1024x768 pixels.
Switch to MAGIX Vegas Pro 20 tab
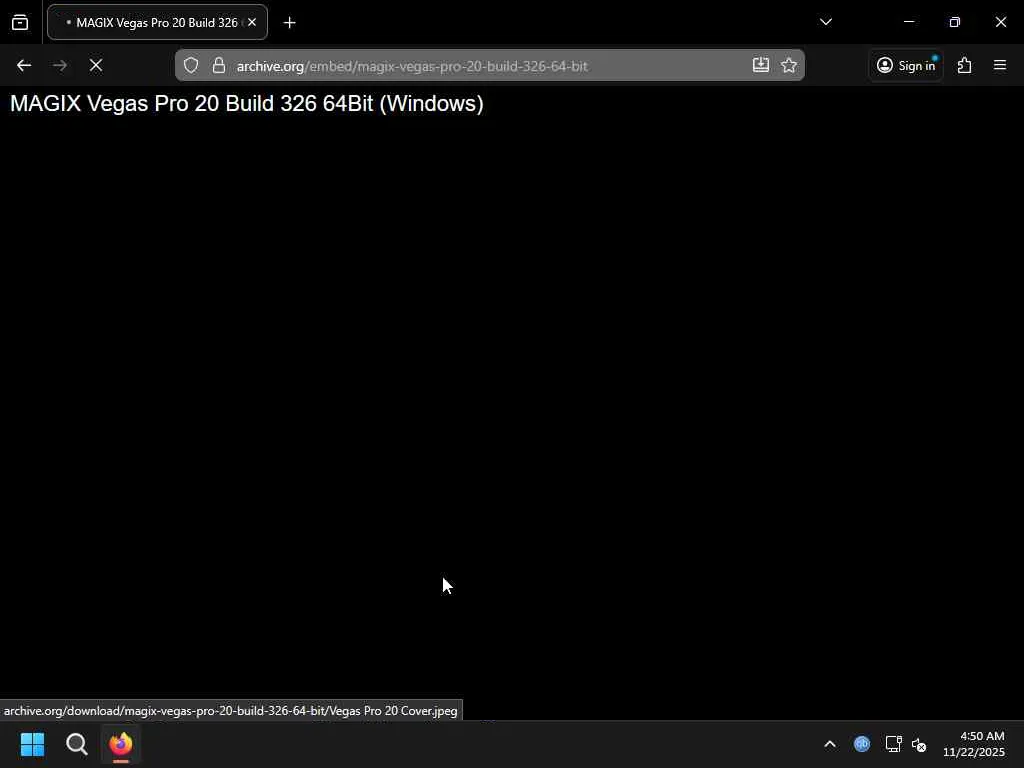pos(157,22)
